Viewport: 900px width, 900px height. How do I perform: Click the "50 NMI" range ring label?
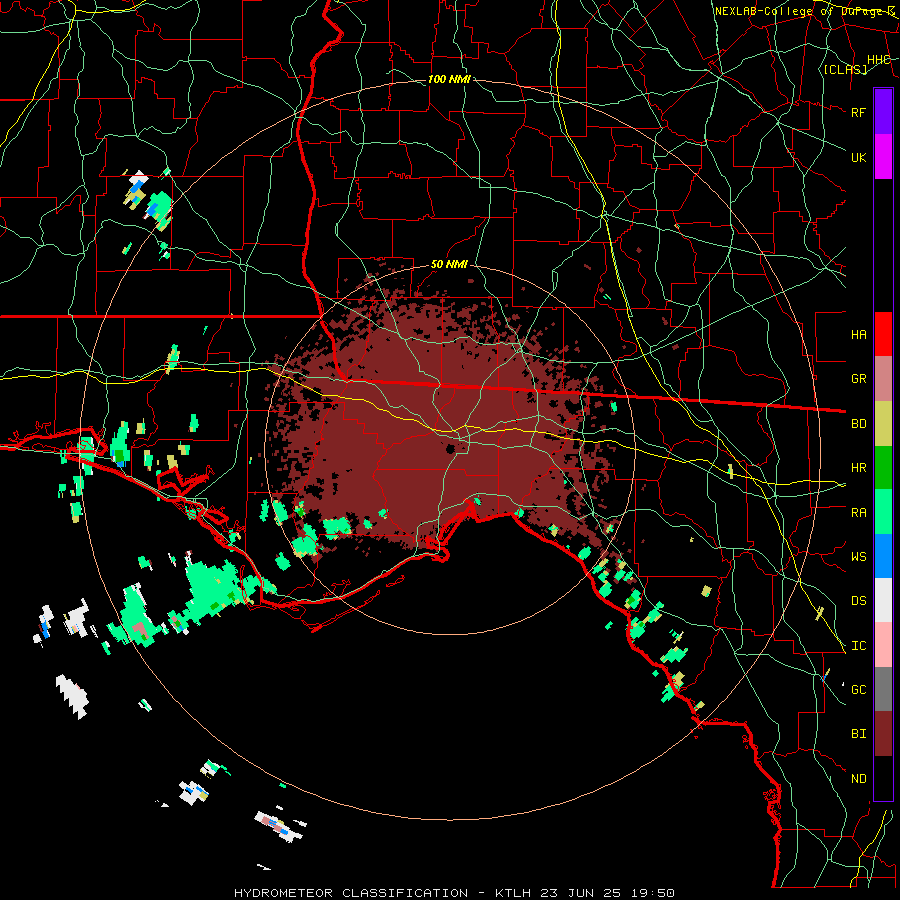(x=449, y=264)
